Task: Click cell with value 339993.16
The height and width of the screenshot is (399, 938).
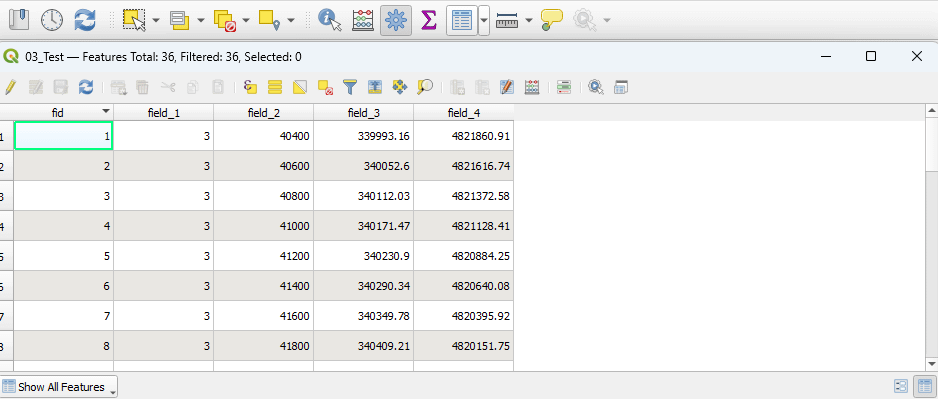Action: pos(363,136)
